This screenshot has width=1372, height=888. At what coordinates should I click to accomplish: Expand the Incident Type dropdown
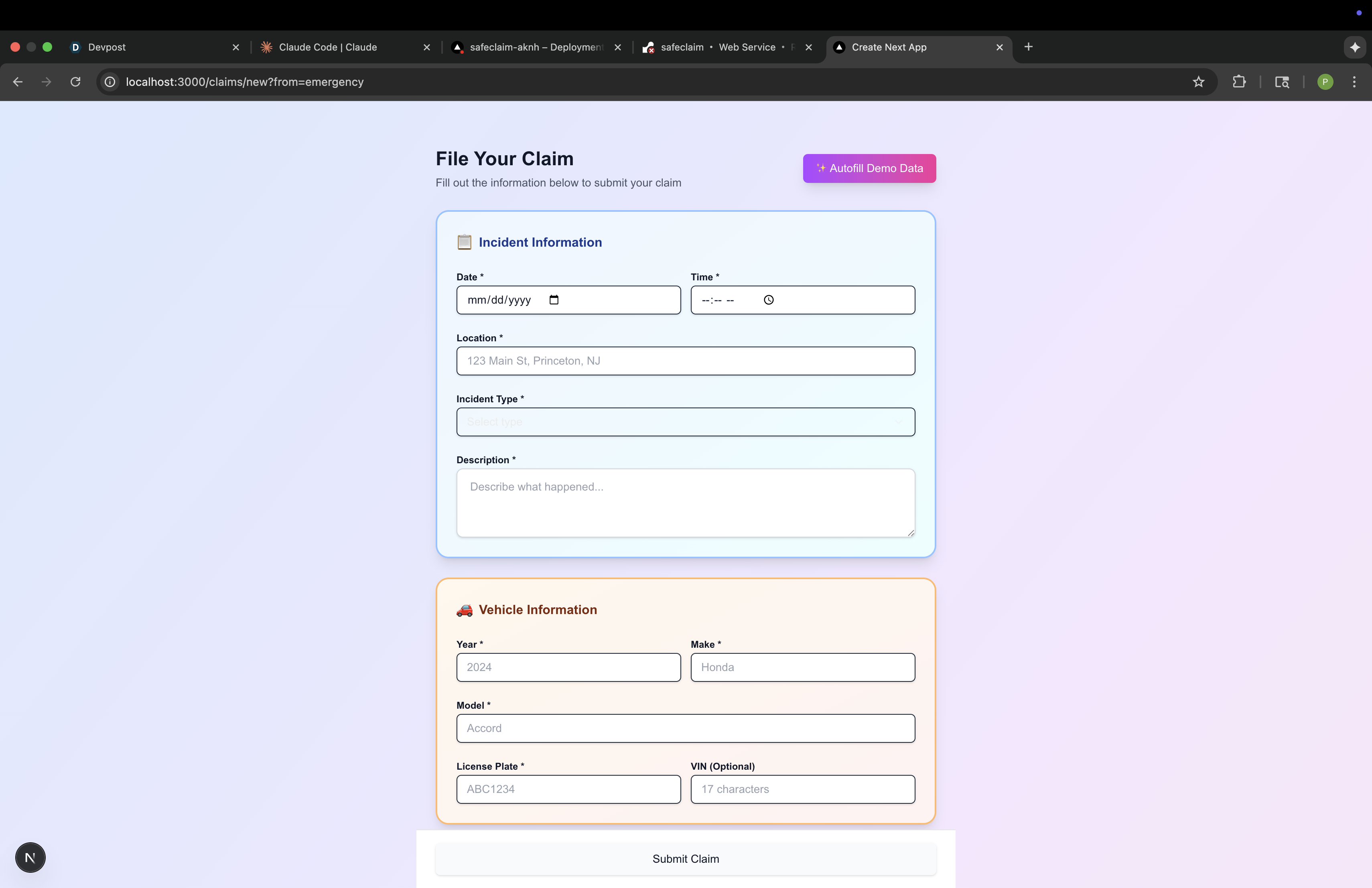point(686,422)
